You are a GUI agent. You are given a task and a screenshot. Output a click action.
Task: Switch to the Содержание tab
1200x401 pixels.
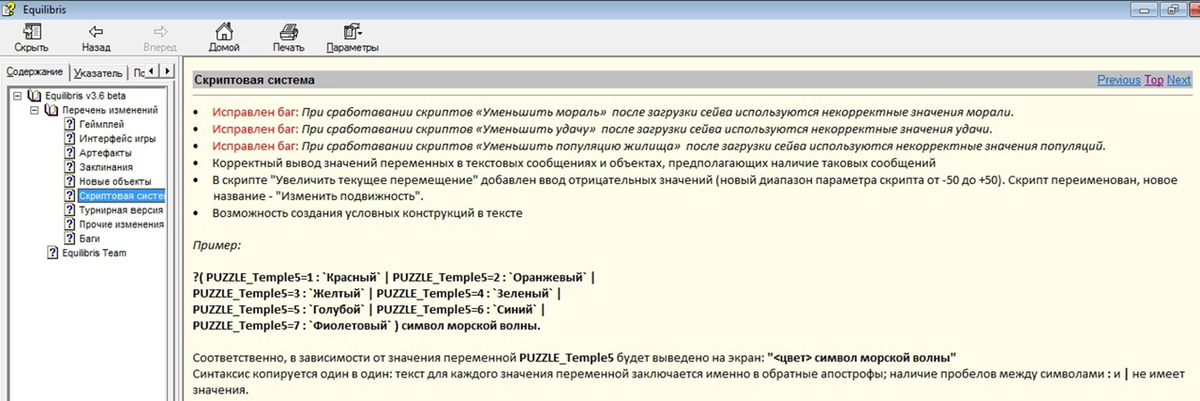pyautogui.click(x=35, y=73)
